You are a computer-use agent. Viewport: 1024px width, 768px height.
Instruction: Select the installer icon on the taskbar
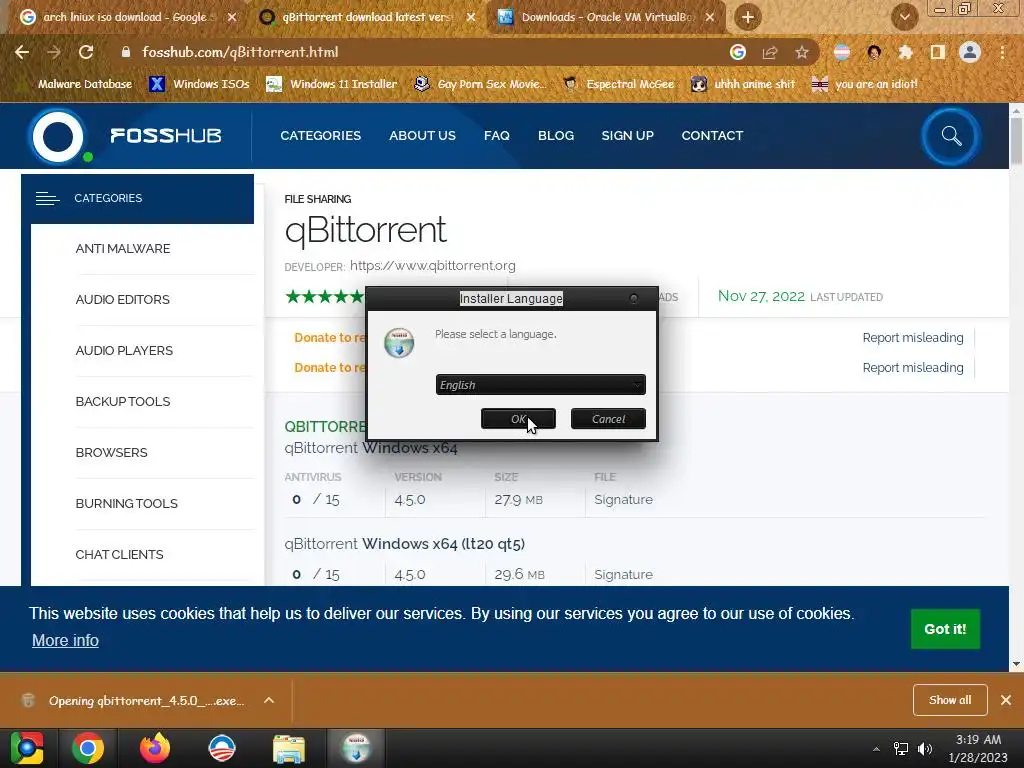tap(357, 748)
